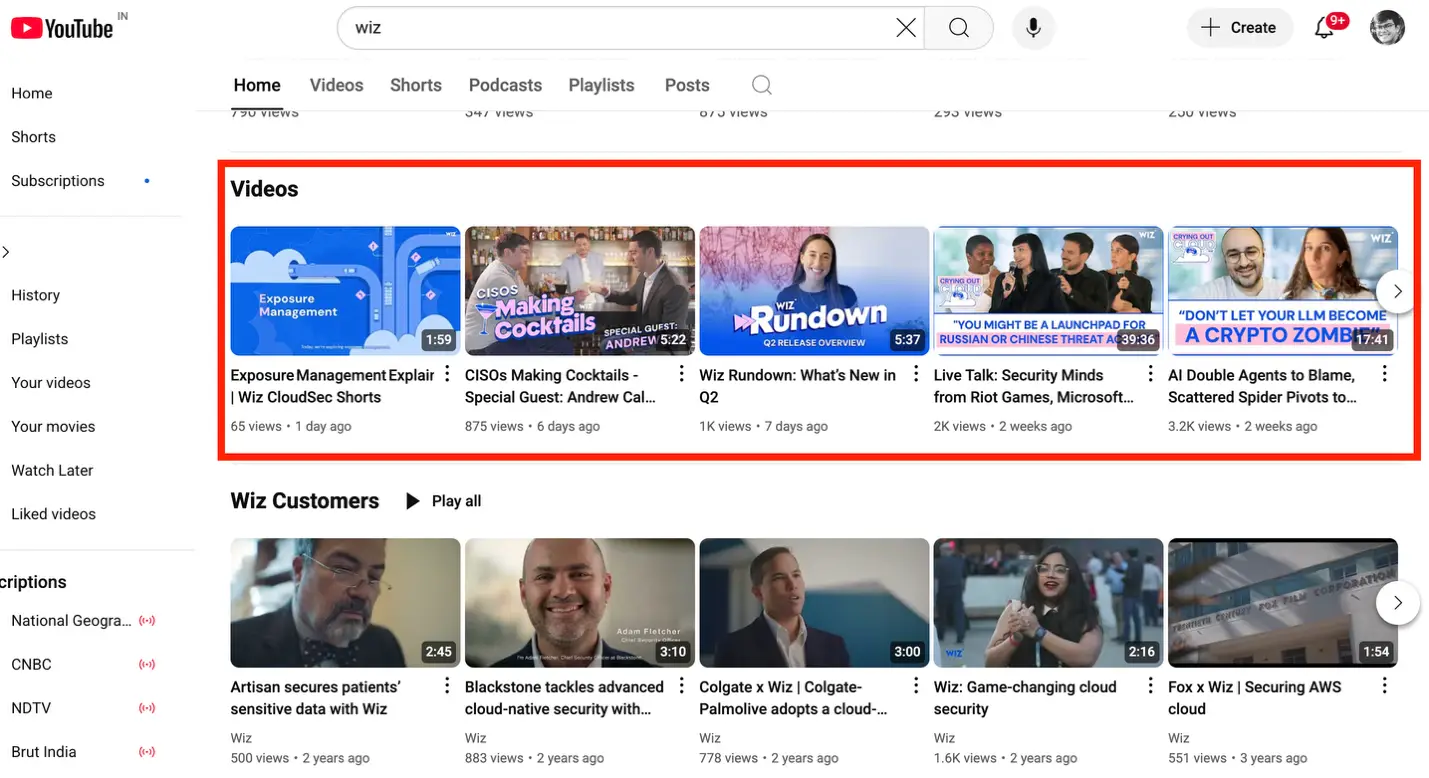1429x778 pixels.
Task: Open options for CISOs Making Cocktails video
Action: click(x=682, y=375)
